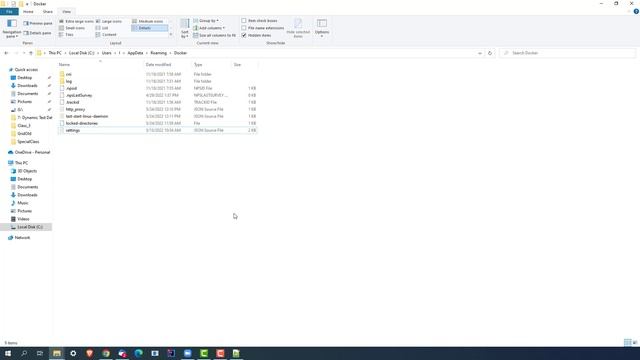The width and height of the screenshot is (640, 360).
Task: Go back to previous folder
Action: (x=6, y=53)
